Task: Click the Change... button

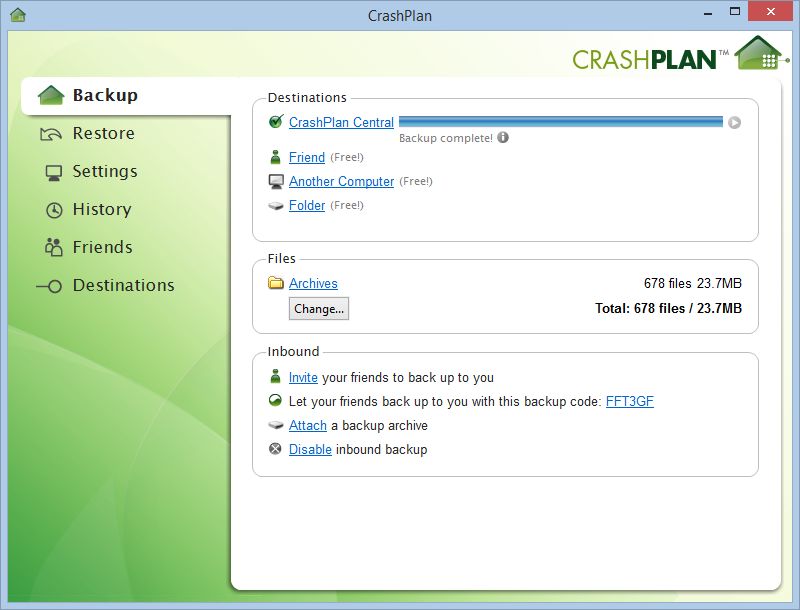Action: (x=319, y=309)
